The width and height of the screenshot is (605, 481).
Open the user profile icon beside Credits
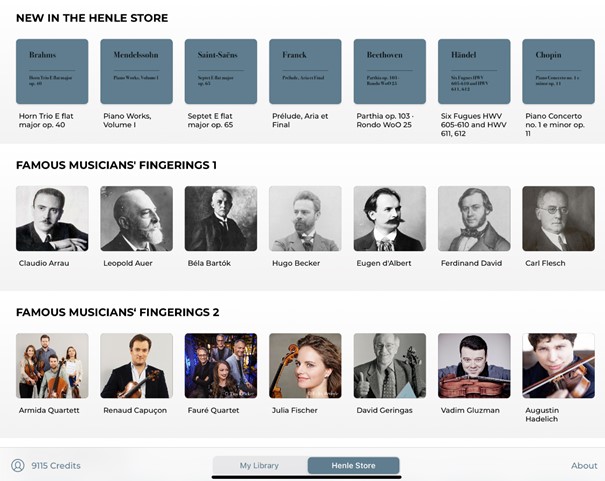pyautogui.click(x=17, y=465)
